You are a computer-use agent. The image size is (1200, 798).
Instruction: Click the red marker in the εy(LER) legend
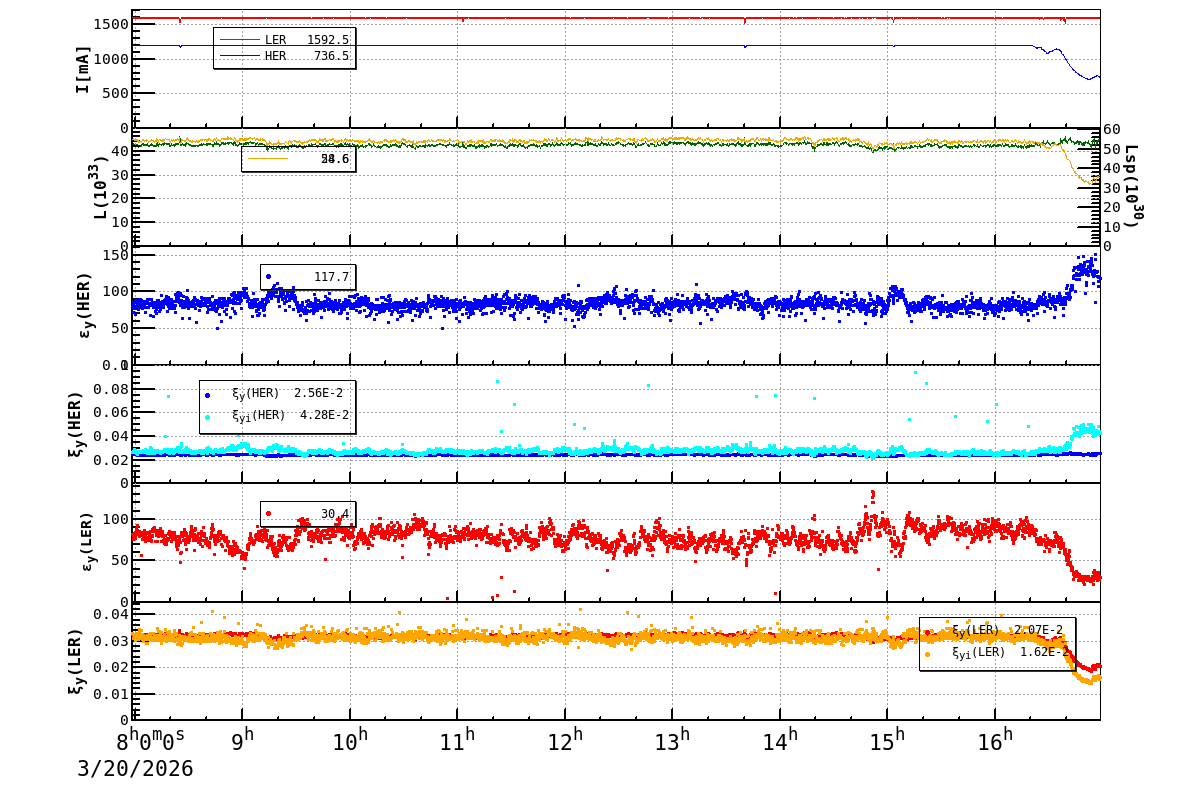(268, 514)
